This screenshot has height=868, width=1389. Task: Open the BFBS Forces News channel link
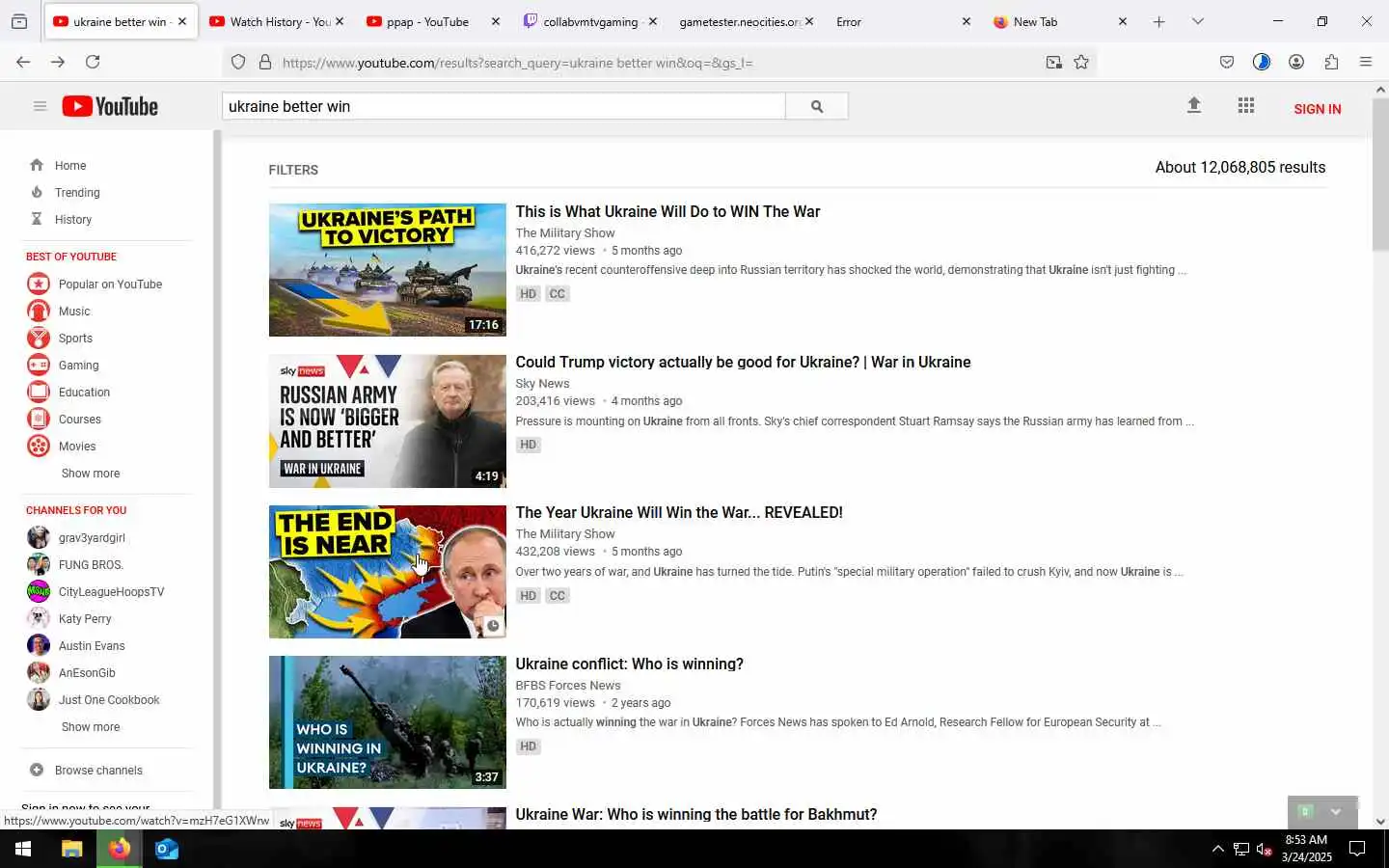click(567, 685)
